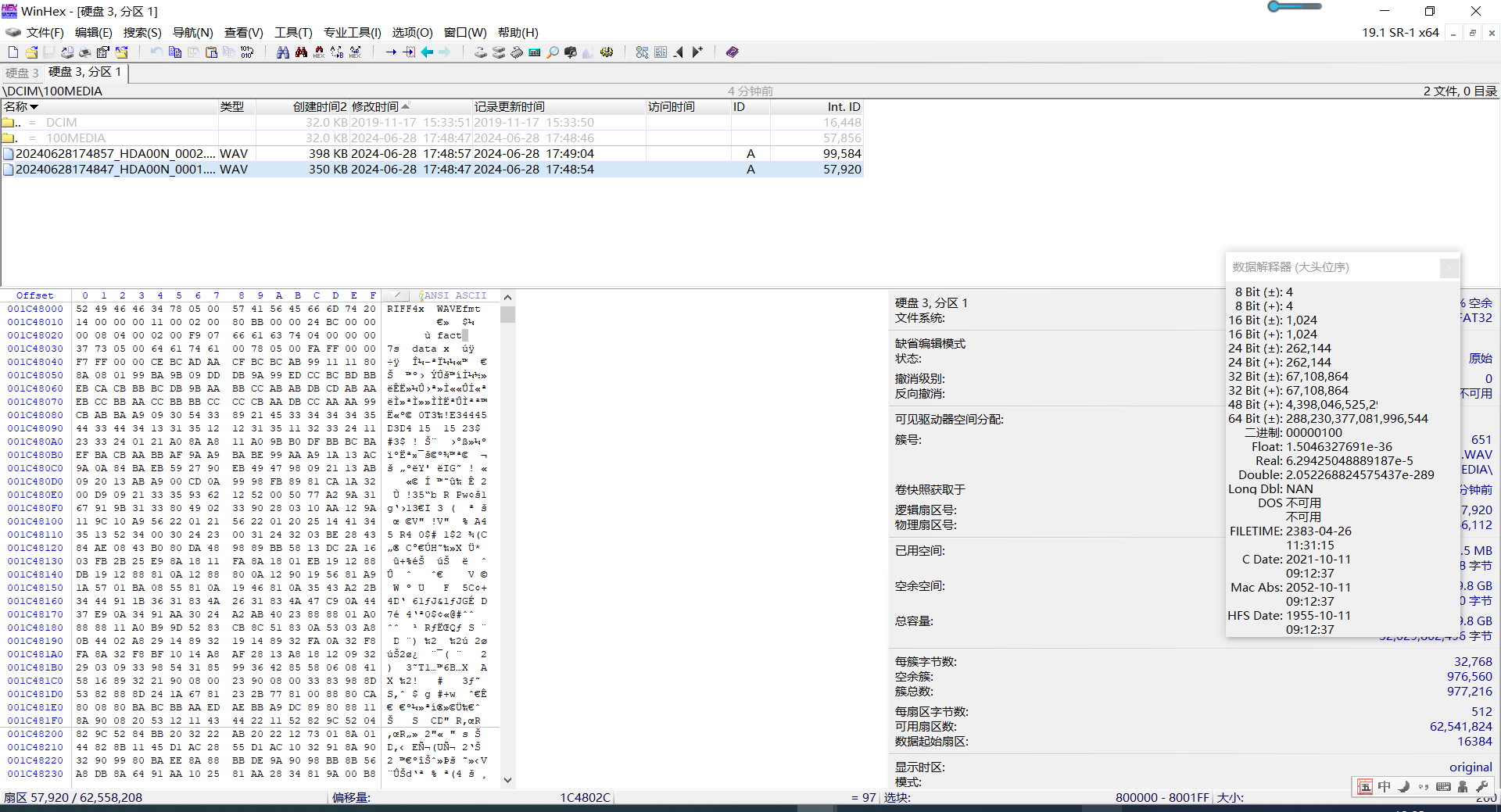The image size is (1501, 812).
Task: Open the 100MEDIA current folder entry
Action: (x=432, y=138)
